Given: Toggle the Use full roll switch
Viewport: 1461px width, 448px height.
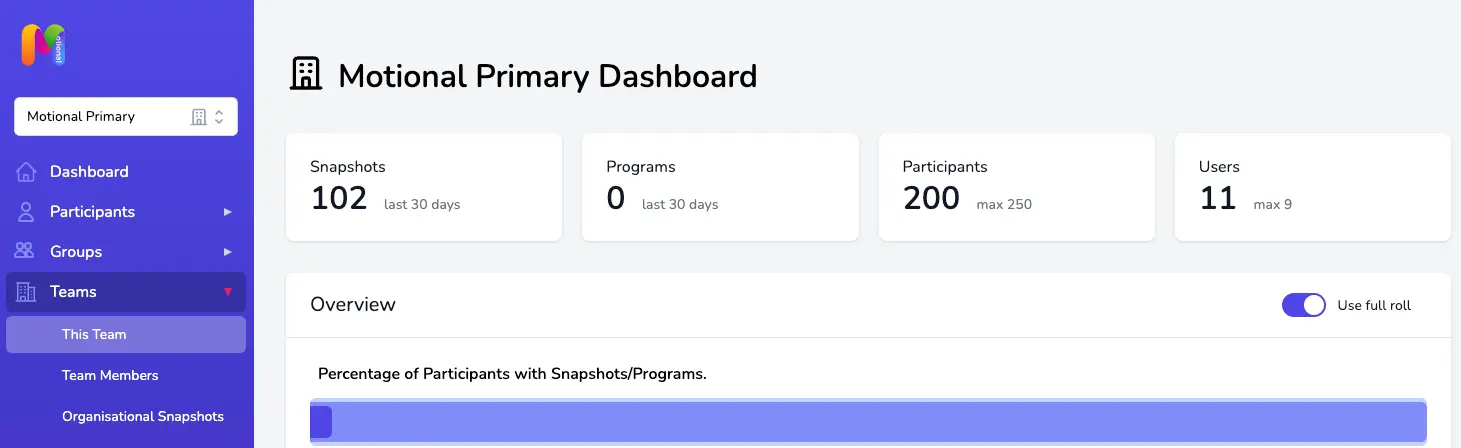Looking at the screenshot, I should click(1304, 305).
